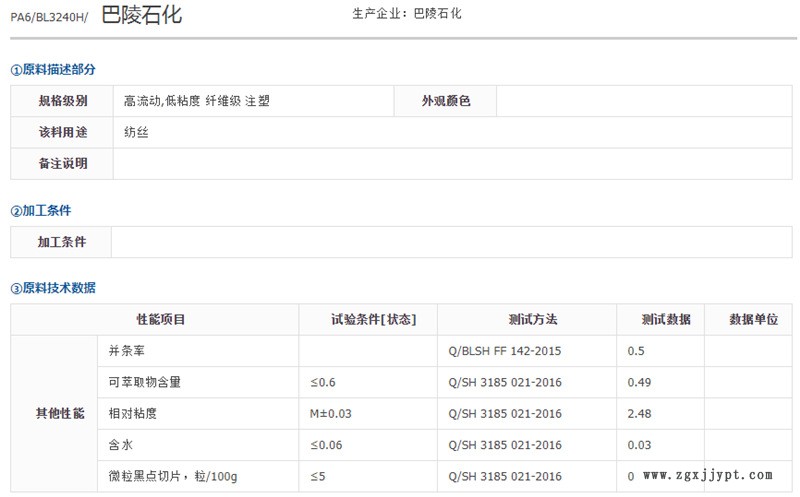Click the 0.5 test data value
800x497 pixels.
(636, 351)
